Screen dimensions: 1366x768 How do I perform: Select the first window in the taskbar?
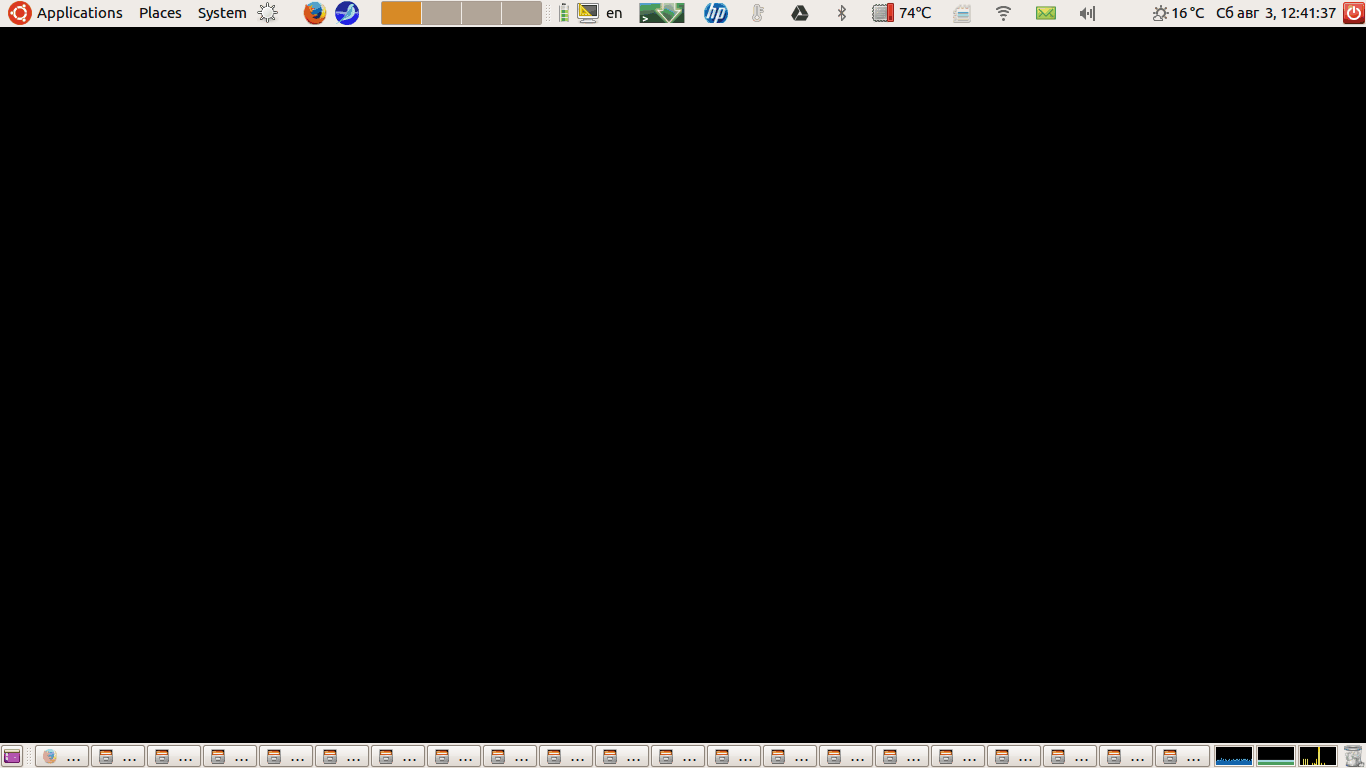(62, 756)
